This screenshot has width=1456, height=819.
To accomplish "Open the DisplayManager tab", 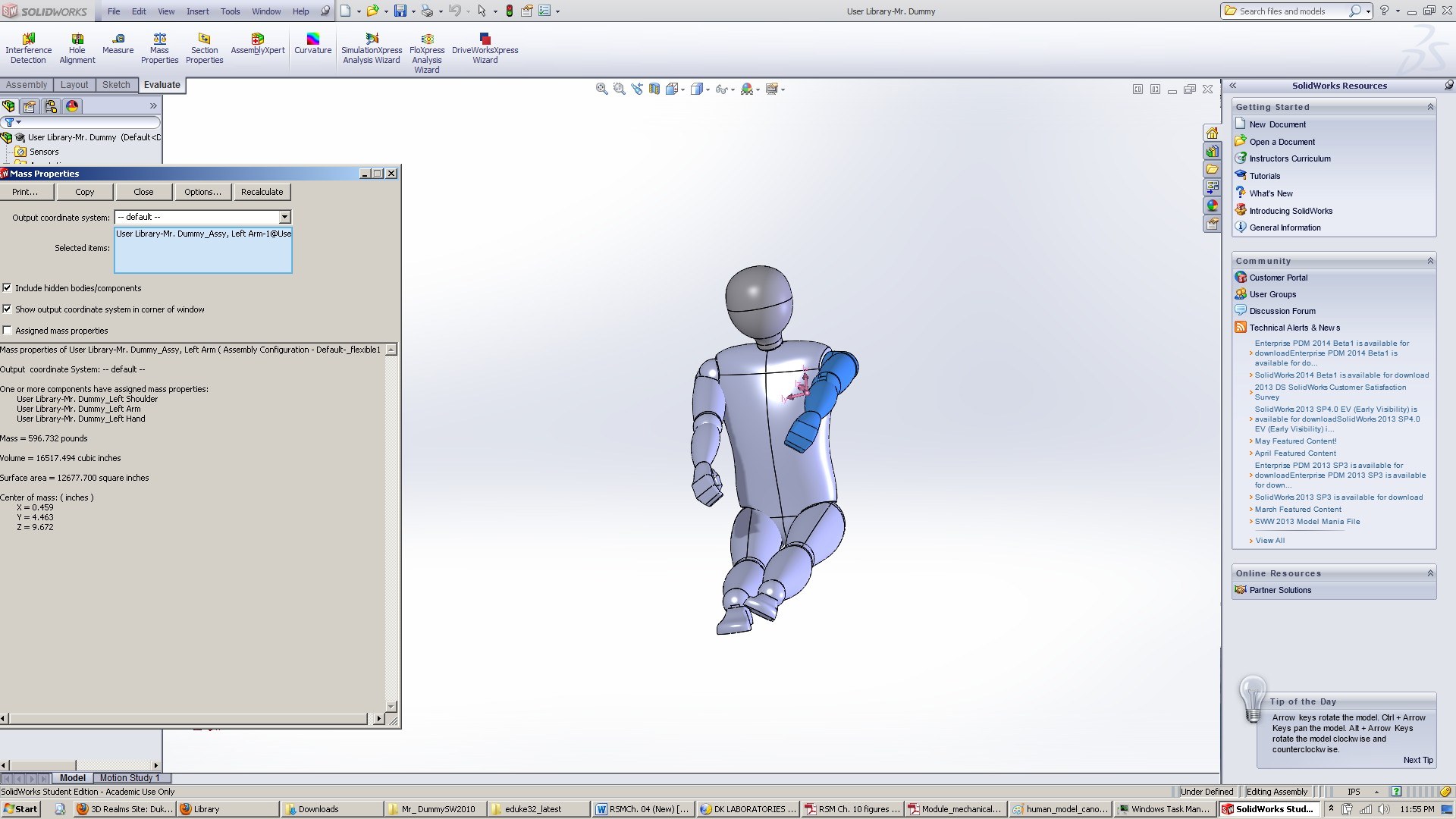I will pos(72,106).
